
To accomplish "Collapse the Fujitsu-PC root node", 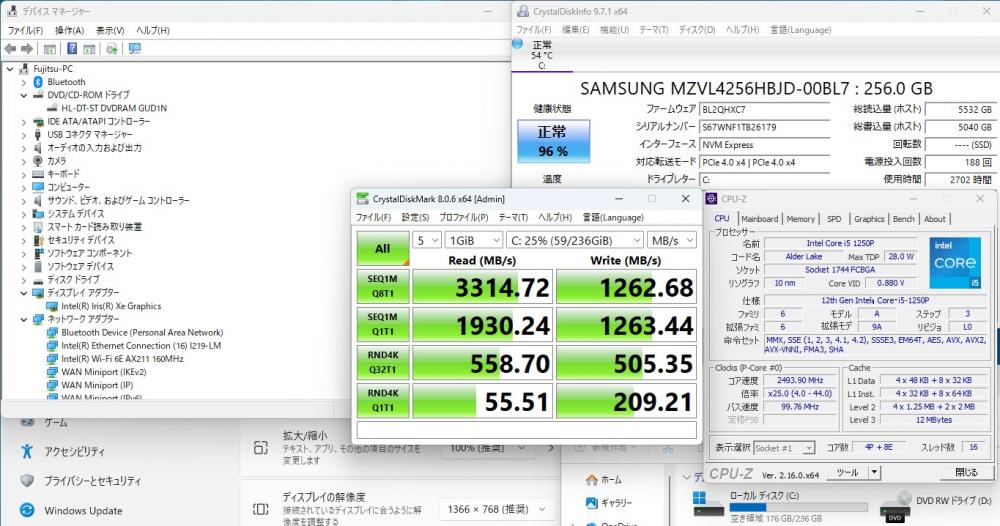I will 10,68.
